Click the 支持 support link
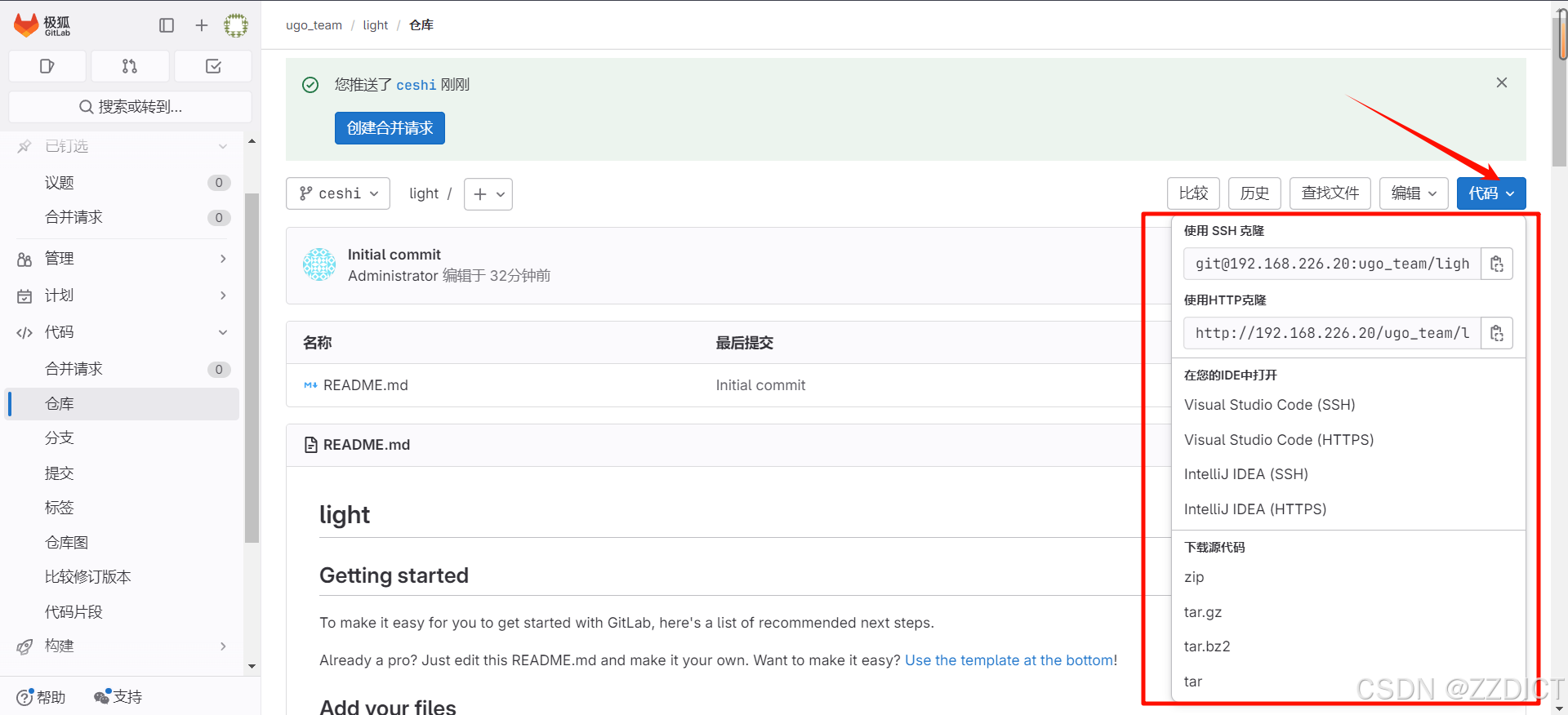The height and width of the screenshot is (715, 1568). point(118,697)
